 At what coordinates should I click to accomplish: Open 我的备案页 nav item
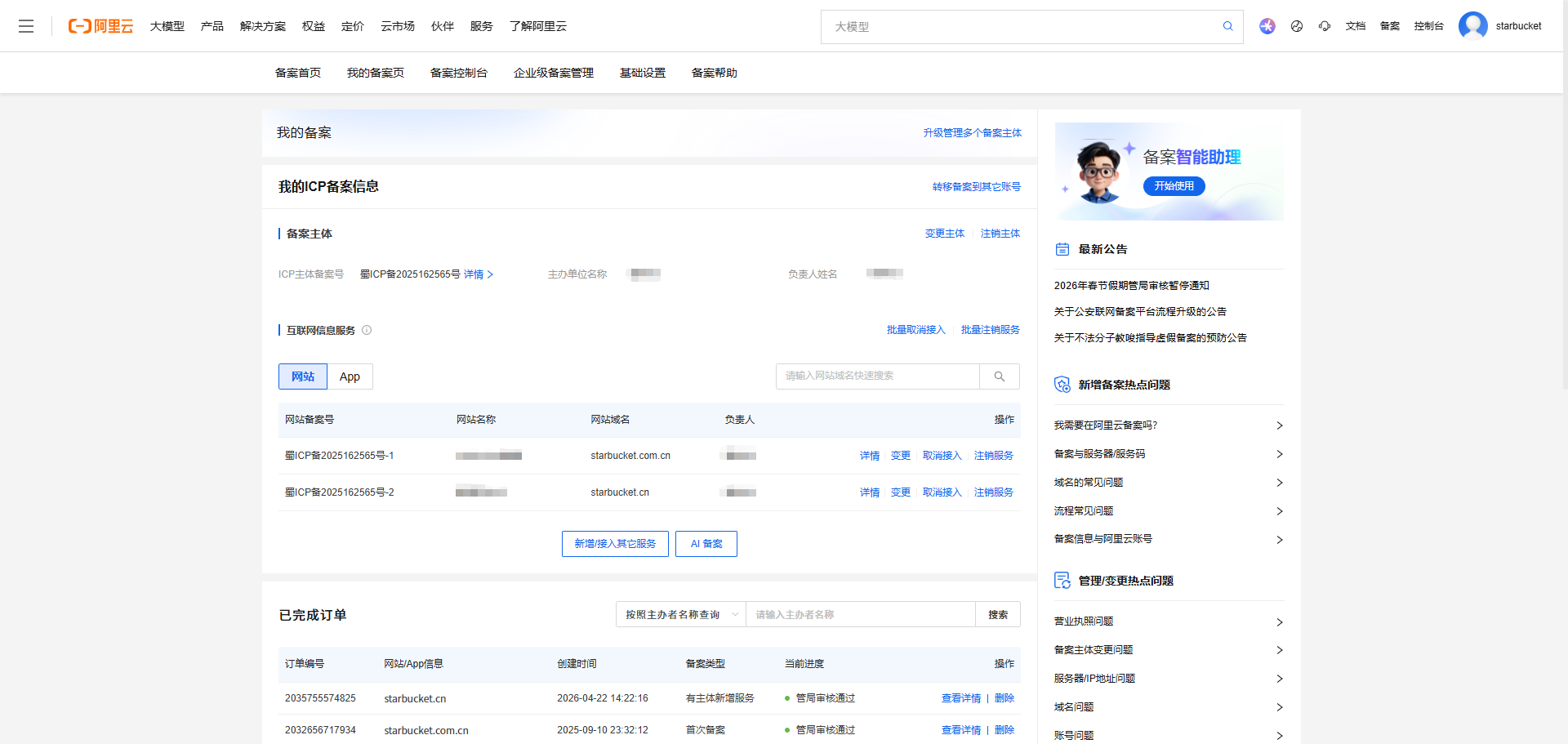(376, 73)
